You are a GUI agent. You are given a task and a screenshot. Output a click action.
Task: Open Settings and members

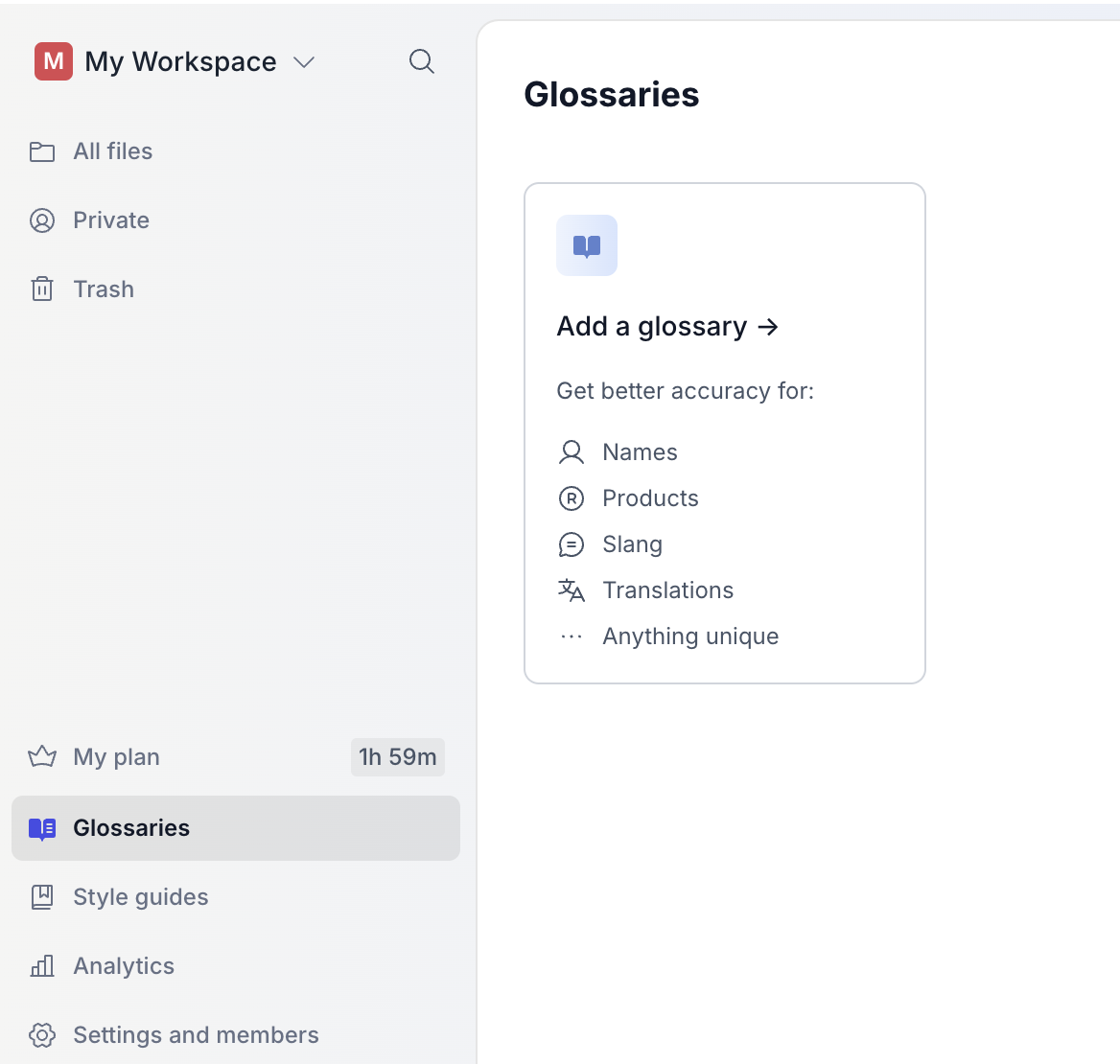click(196, 1034)
